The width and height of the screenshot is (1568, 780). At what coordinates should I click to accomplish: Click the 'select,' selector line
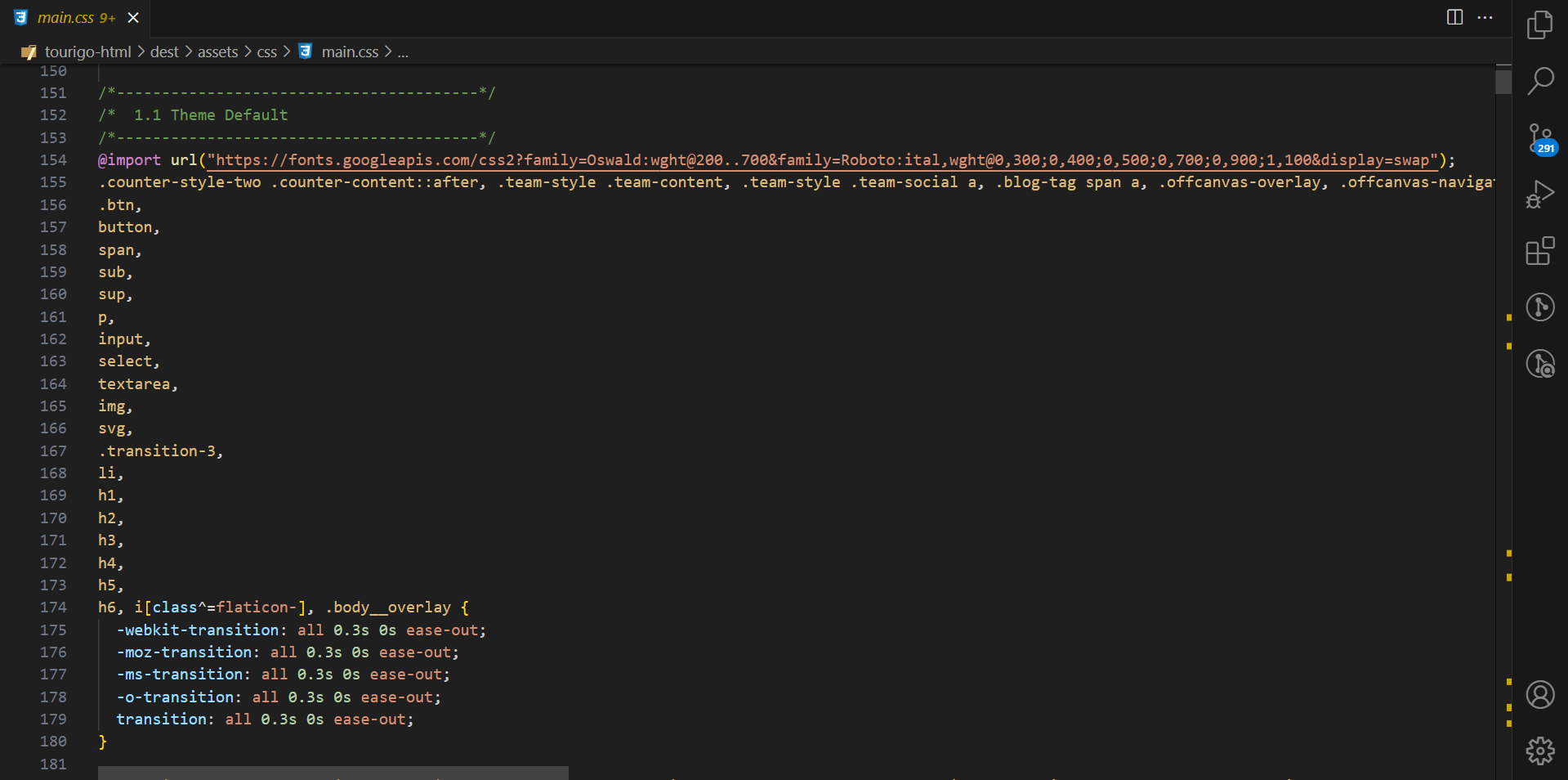tap(128, 361)
